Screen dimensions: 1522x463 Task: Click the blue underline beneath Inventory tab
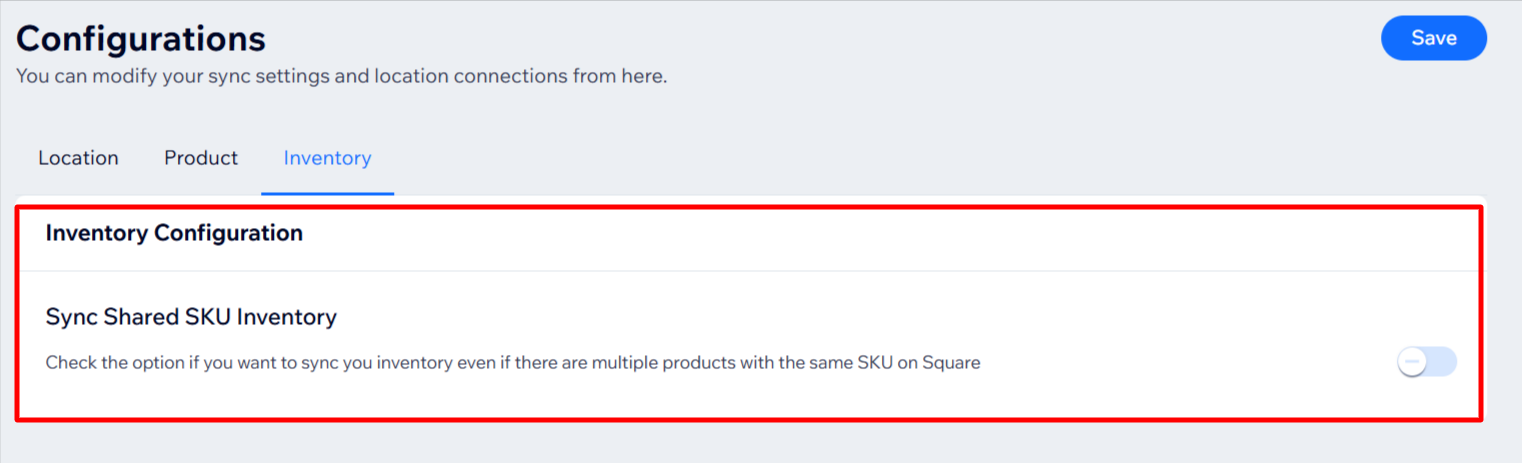point(327,193)
